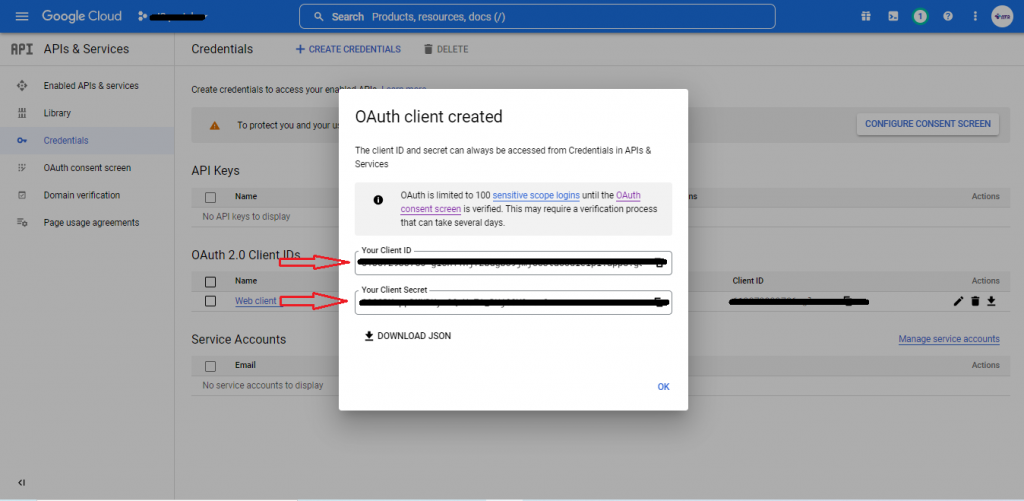
Task: Delete the Web client with trash icon
Action: pyautogui.click(x=975, y=301)
